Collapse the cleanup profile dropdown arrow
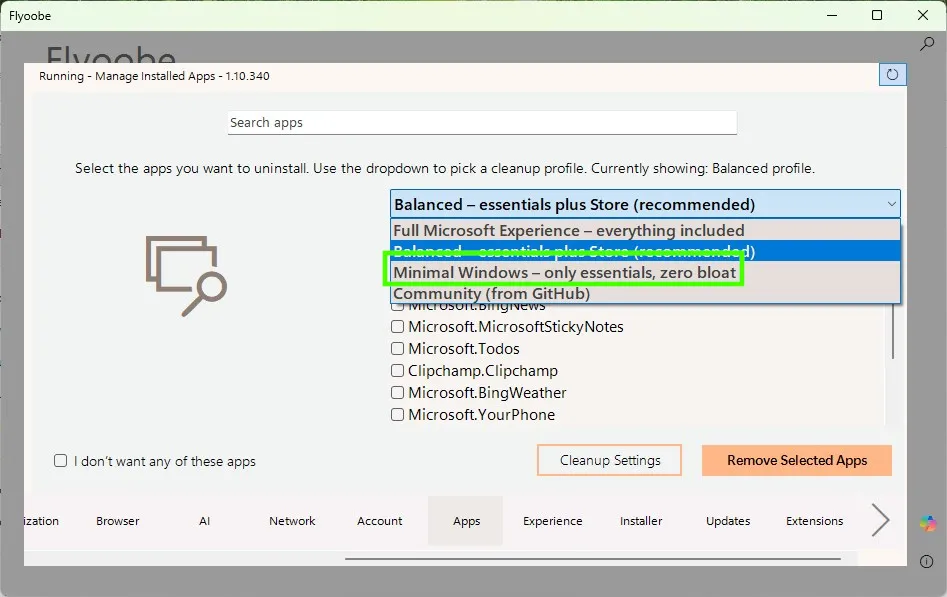The height and width of the screenshot is (597, 947). (891, 205)
